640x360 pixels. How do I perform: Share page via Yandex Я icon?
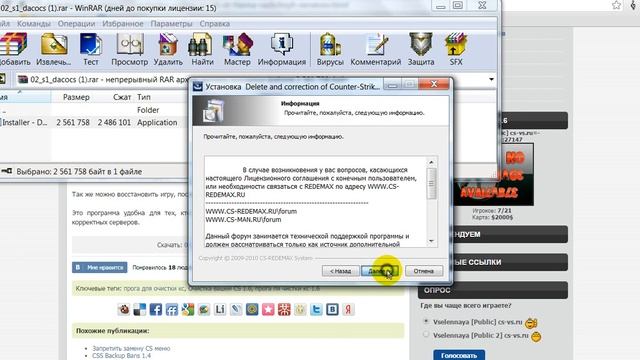click(348, 309)
